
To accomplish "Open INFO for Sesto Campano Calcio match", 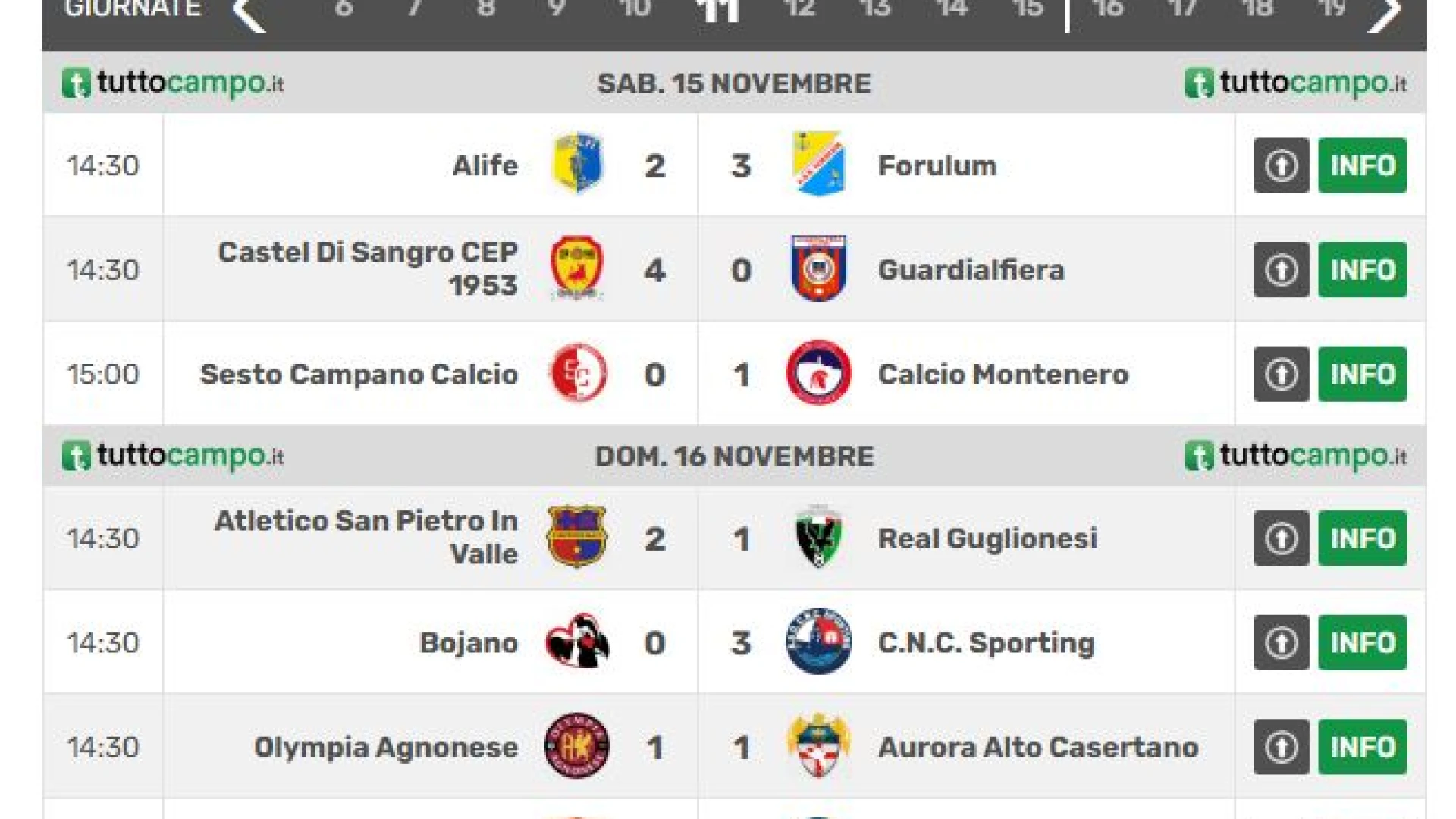I will [x=1362, y=374].
